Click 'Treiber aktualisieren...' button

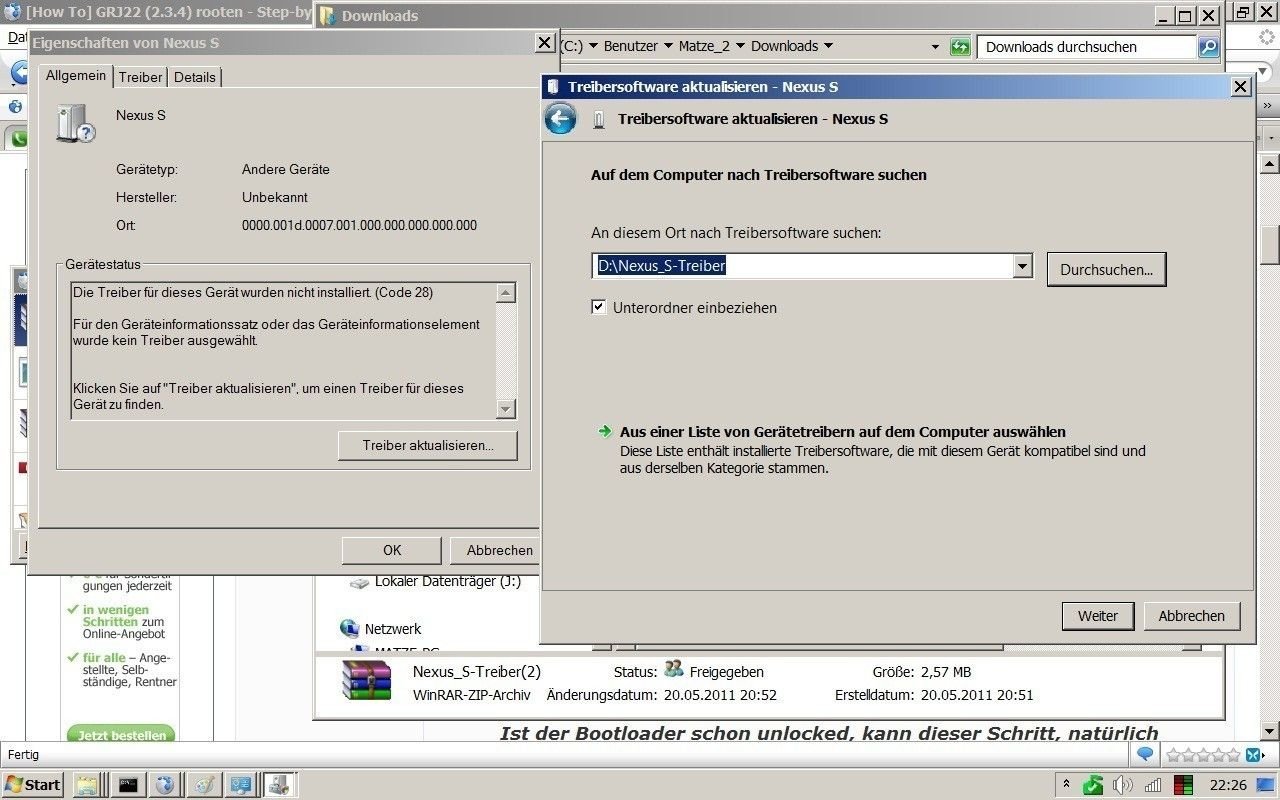tap(427, 446)
